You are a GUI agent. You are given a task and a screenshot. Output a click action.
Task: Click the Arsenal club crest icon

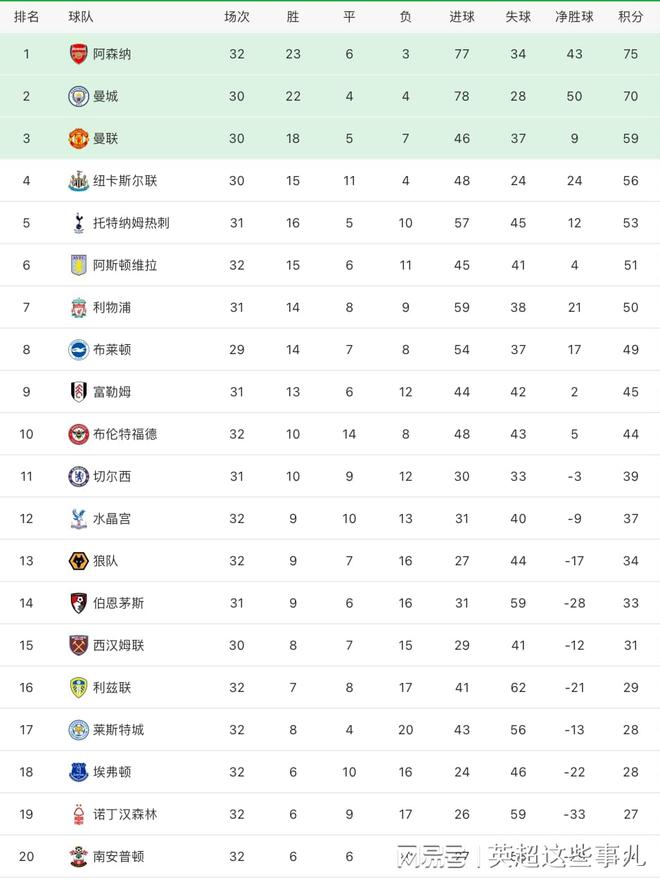pyautogui.click(x=78, y=54)
